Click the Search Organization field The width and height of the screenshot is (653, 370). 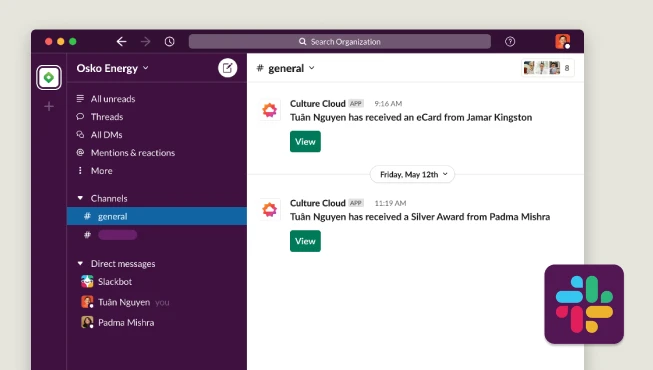339,42
